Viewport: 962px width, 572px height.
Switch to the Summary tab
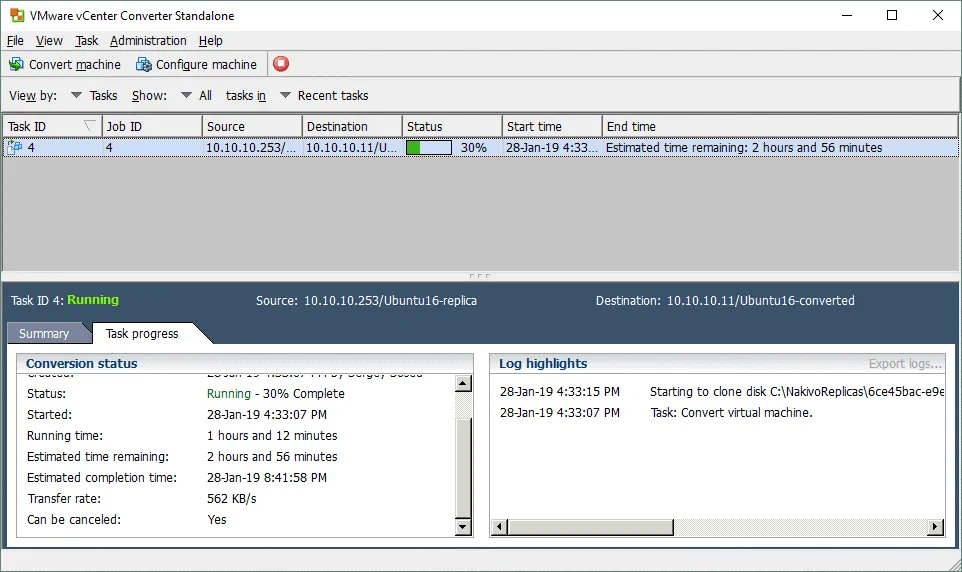click(44, 334)
